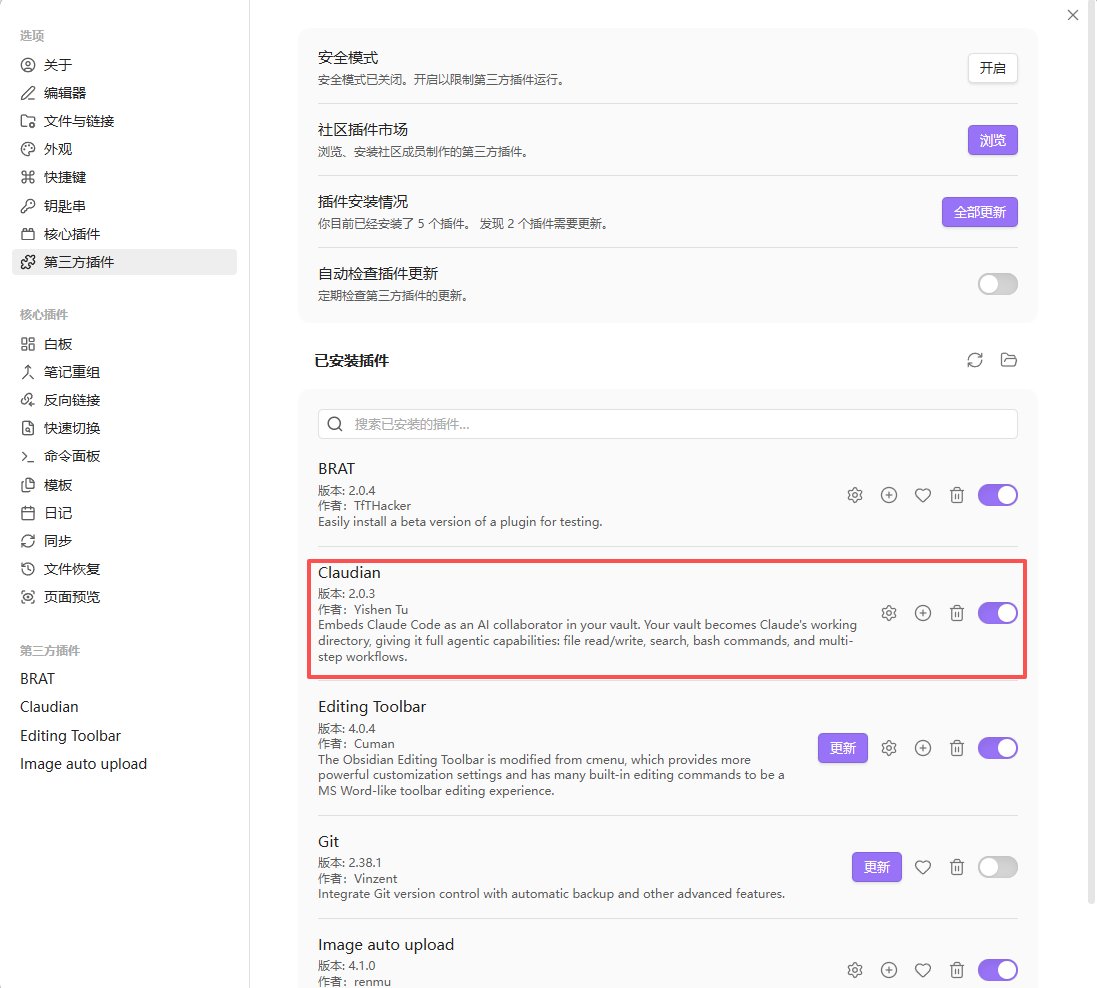Screen dimensions: 1097x988
Task: Open 快速切换 plugin settings
Action: click(x=125, y=428)
